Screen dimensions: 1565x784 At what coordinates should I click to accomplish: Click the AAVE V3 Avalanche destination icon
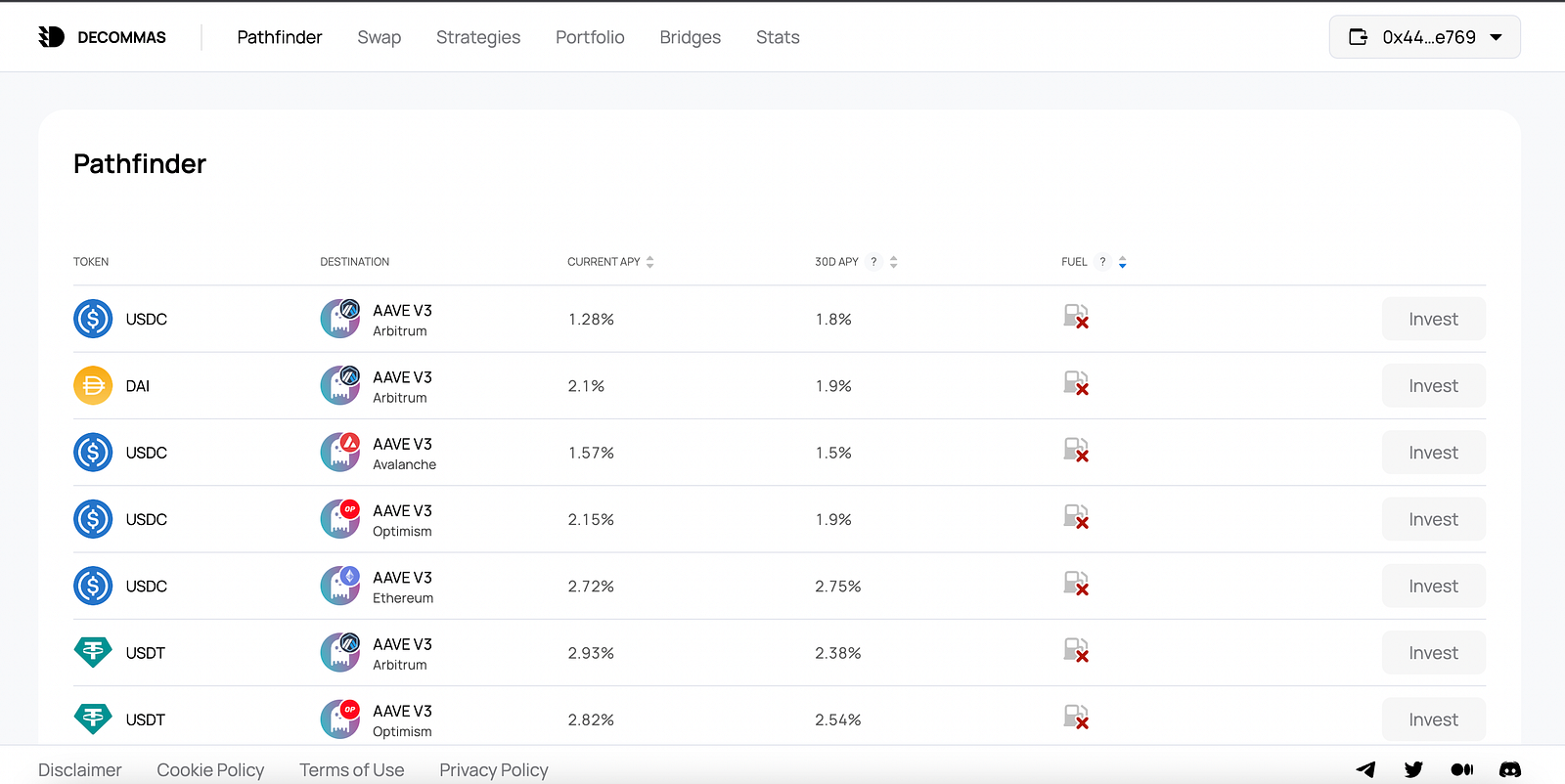coord(340,453)
